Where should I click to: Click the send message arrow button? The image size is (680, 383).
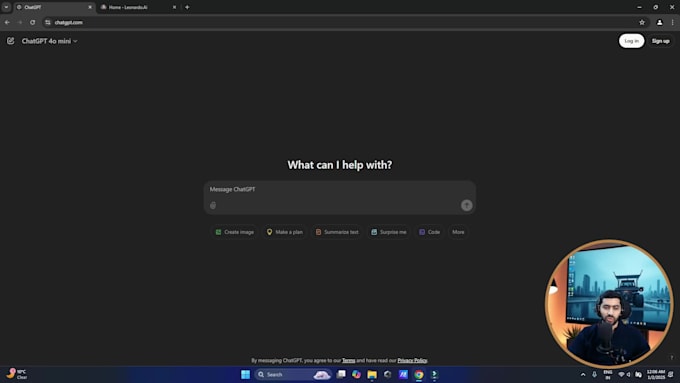[x=466, y=205]
